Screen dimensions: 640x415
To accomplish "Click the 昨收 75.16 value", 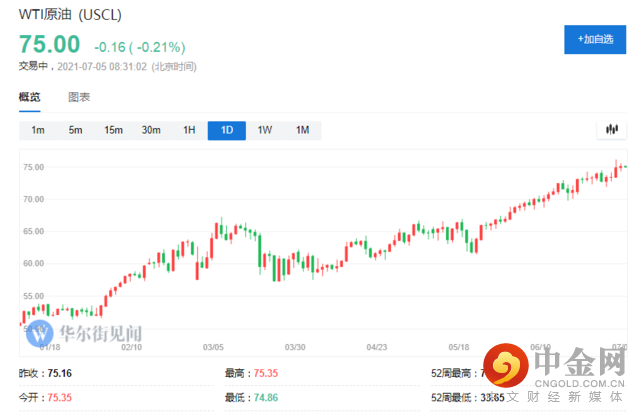I will tap(60, 373).
